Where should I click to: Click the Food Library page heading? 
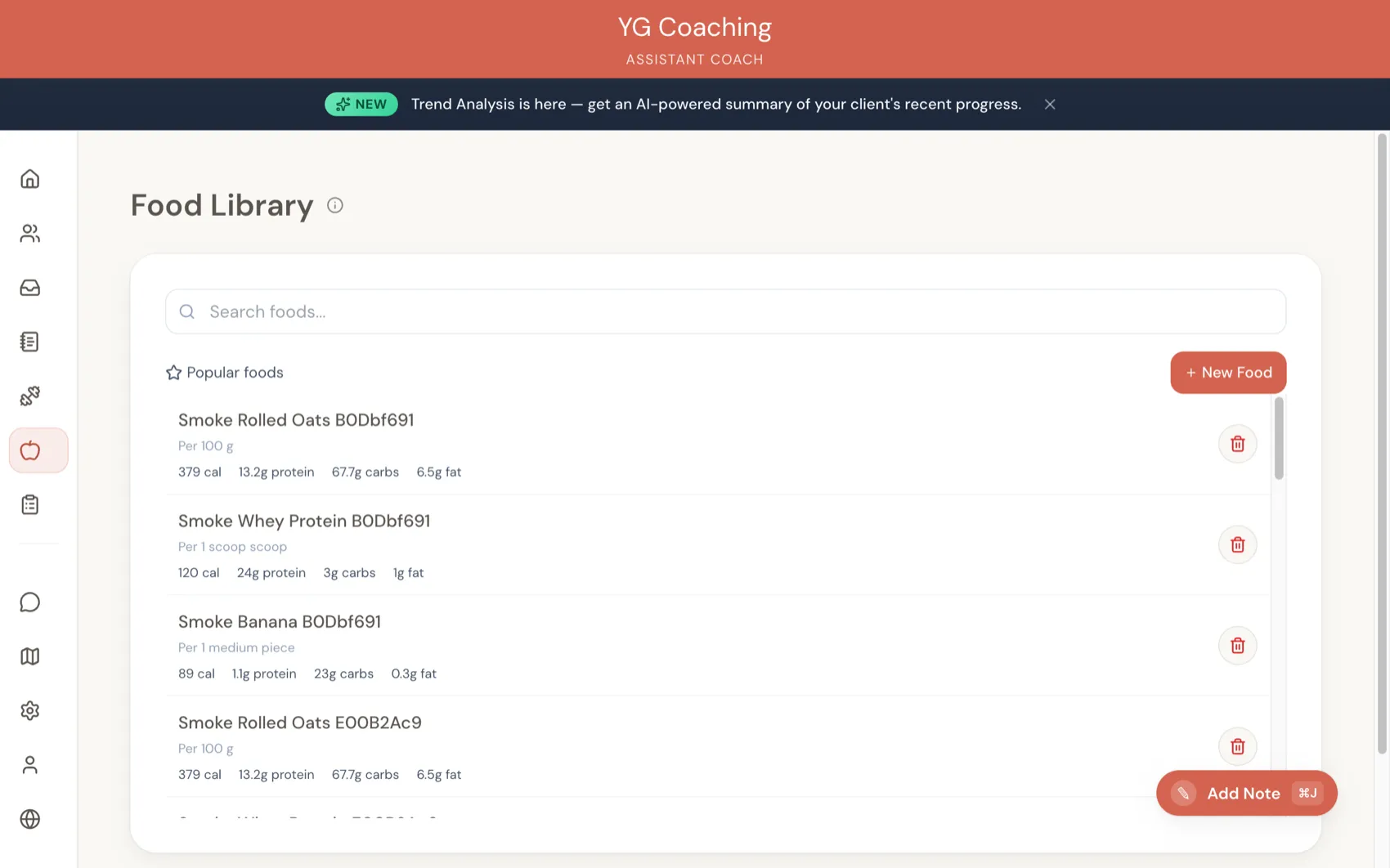(222, 205)
